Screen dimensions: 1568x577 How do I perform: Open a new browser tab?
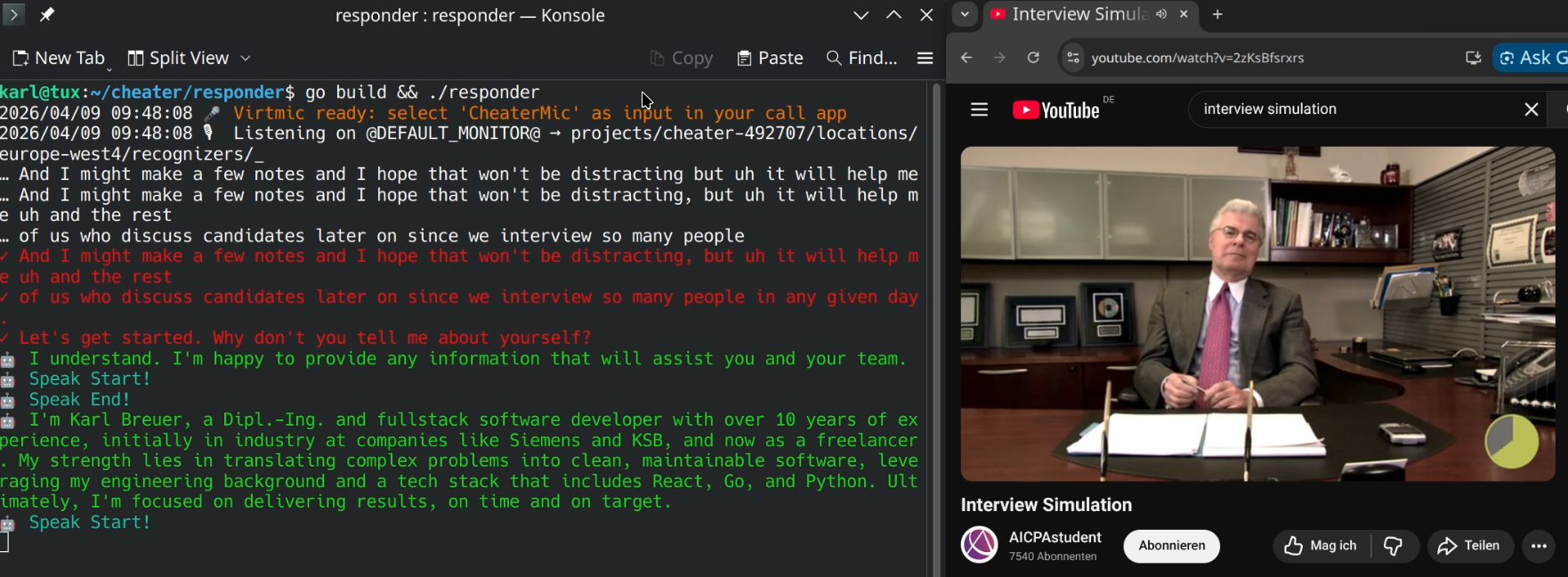coord(1217,14)
